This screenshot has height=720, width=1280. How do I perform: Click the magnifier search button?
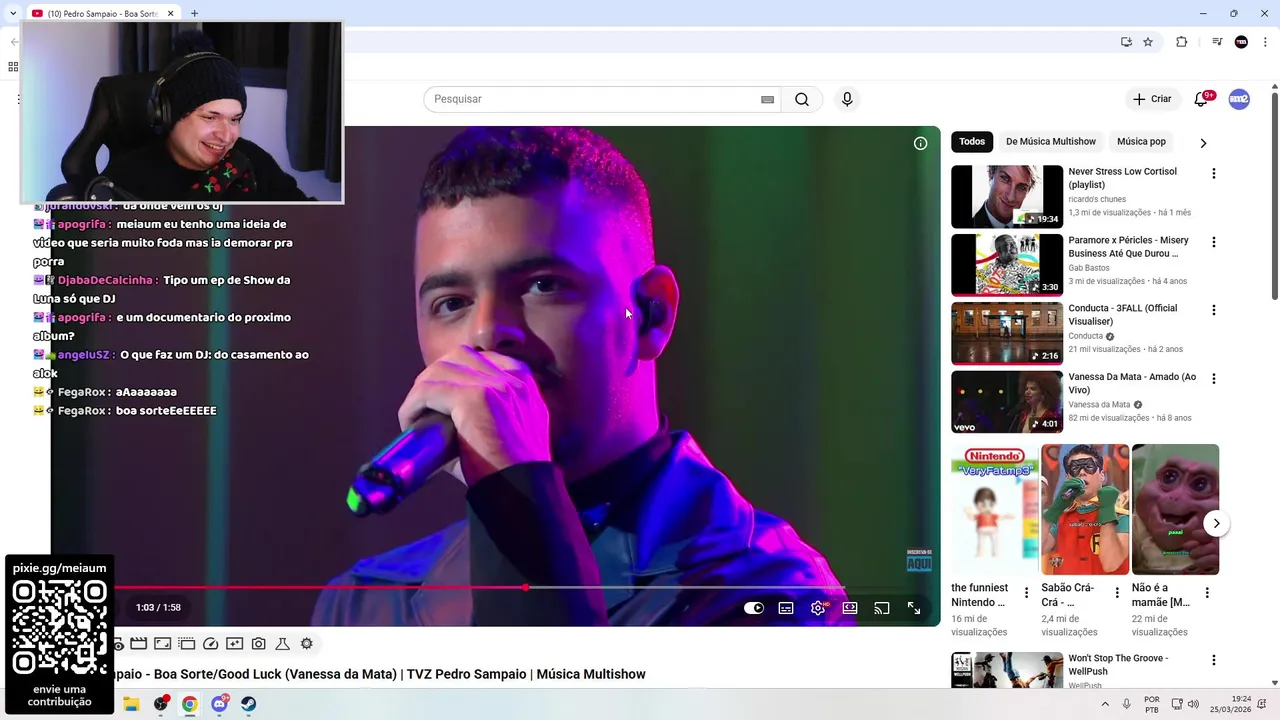coord(802,99)
